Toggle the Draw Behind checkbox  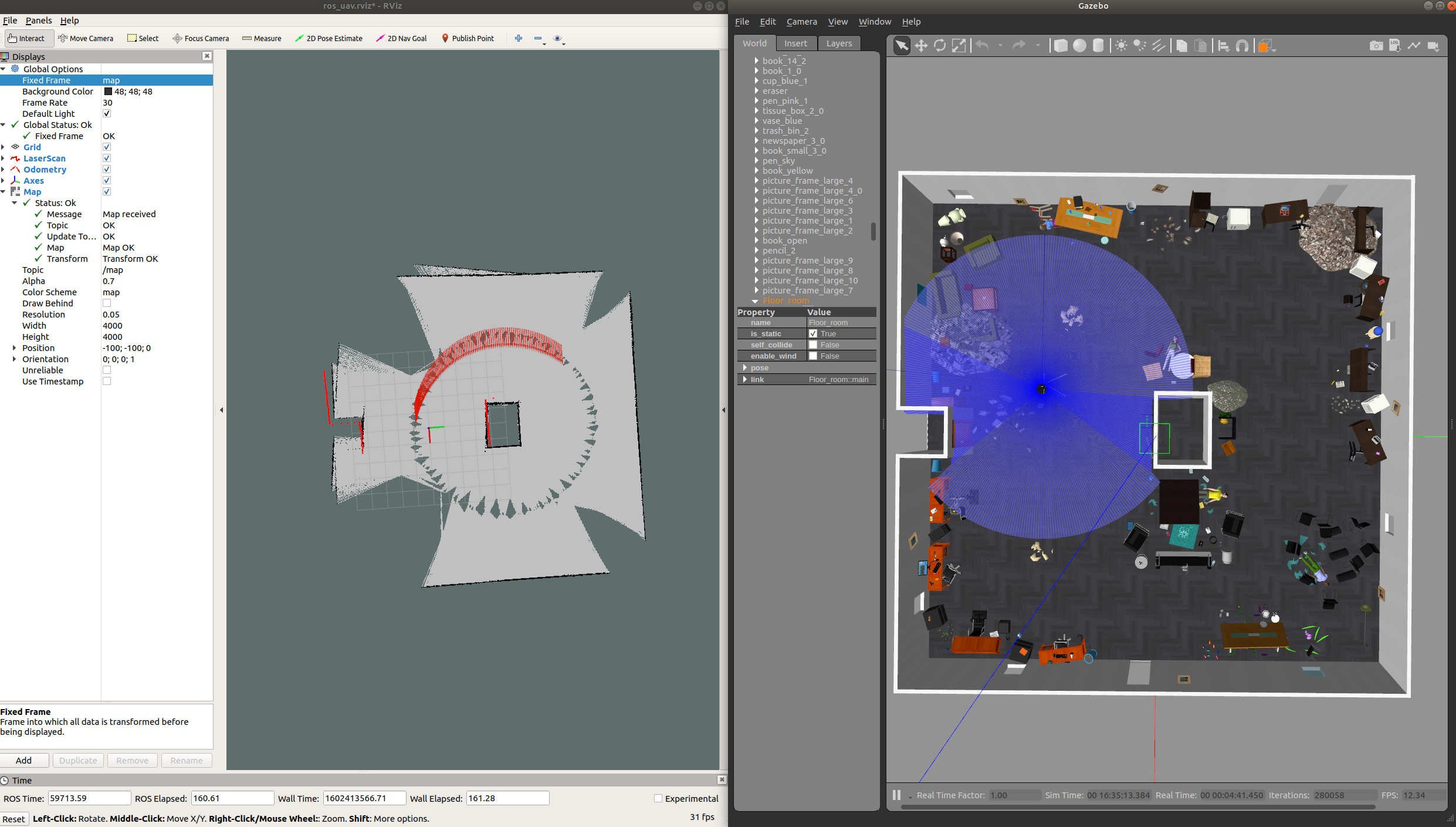tap(107, 303)
